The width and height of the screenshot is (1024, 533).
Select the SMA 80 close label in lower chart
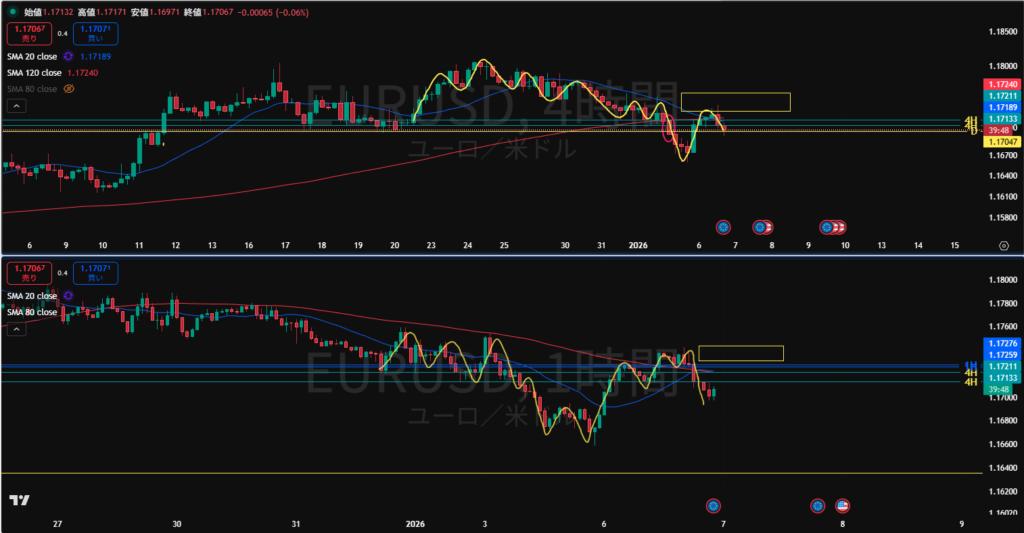35,313
